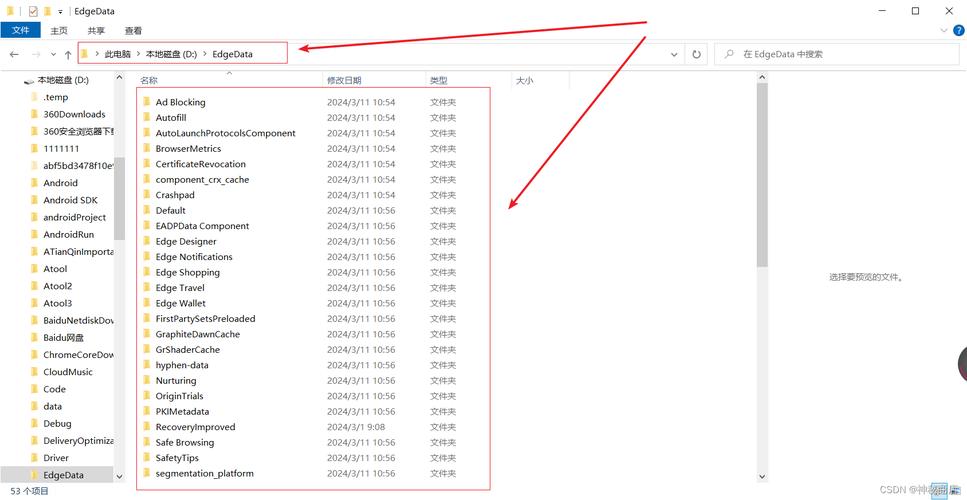Select the Edge Travel folder icon

pyautogui.click(x=146, y=287)
